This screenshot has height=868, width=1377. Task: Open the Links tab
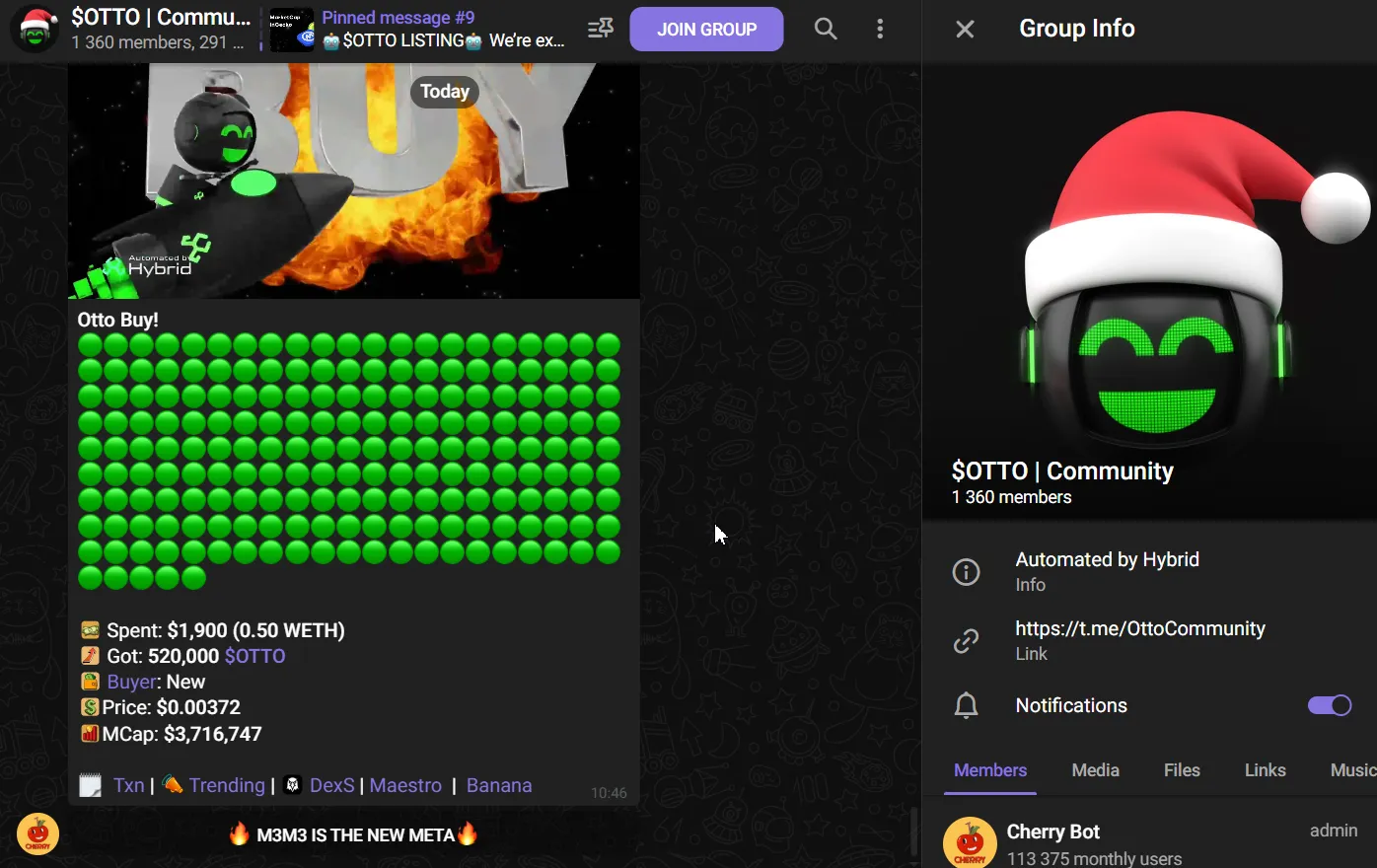tap(1265, 770)
